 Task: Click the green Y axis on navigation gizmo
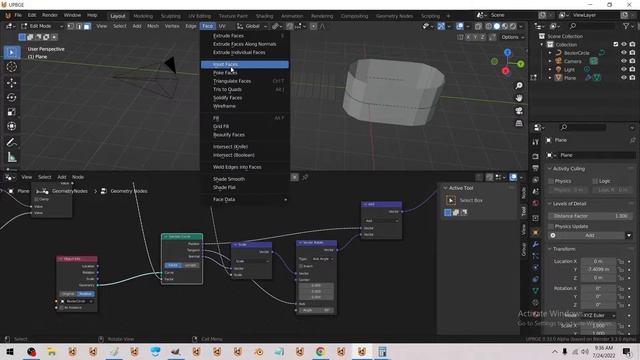pos(521,64)
